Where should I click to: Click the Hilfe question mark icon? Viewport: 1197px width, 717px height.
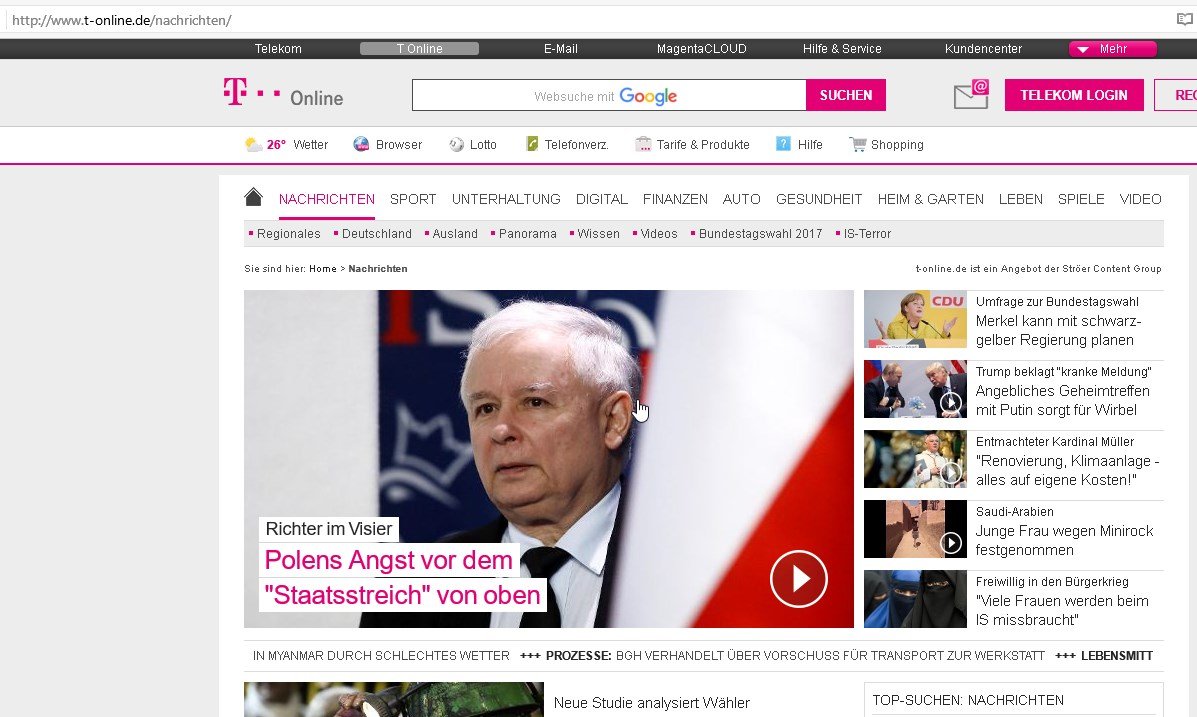pos(784,145)
